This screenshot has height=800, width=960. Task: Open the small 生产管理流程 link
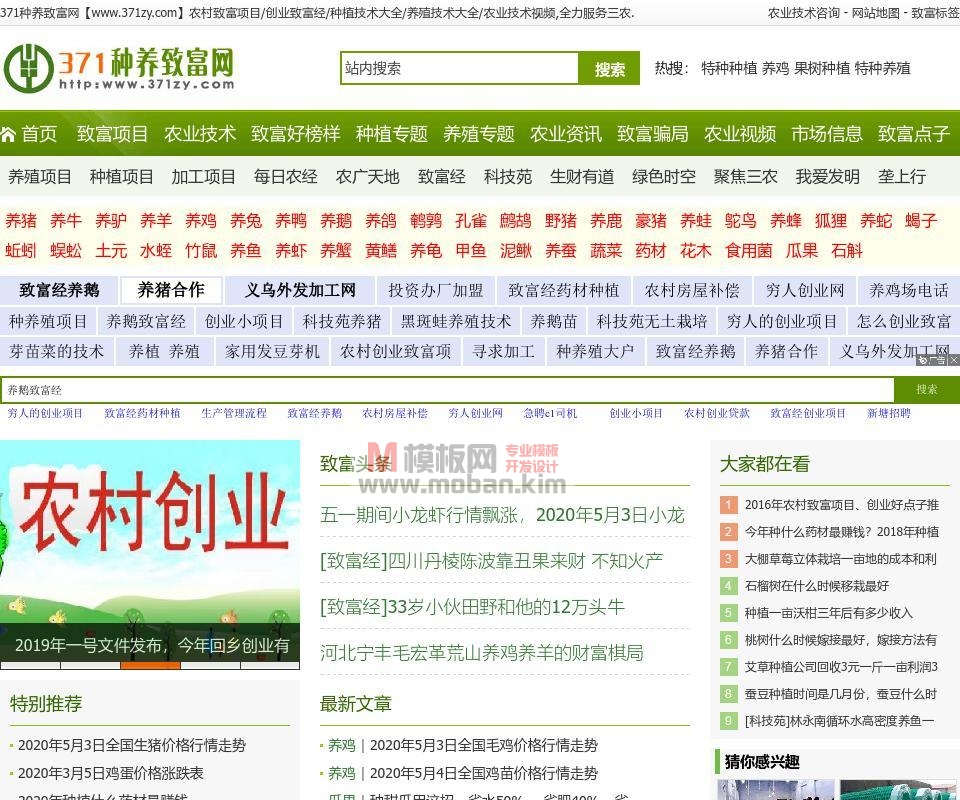point(234,413)
